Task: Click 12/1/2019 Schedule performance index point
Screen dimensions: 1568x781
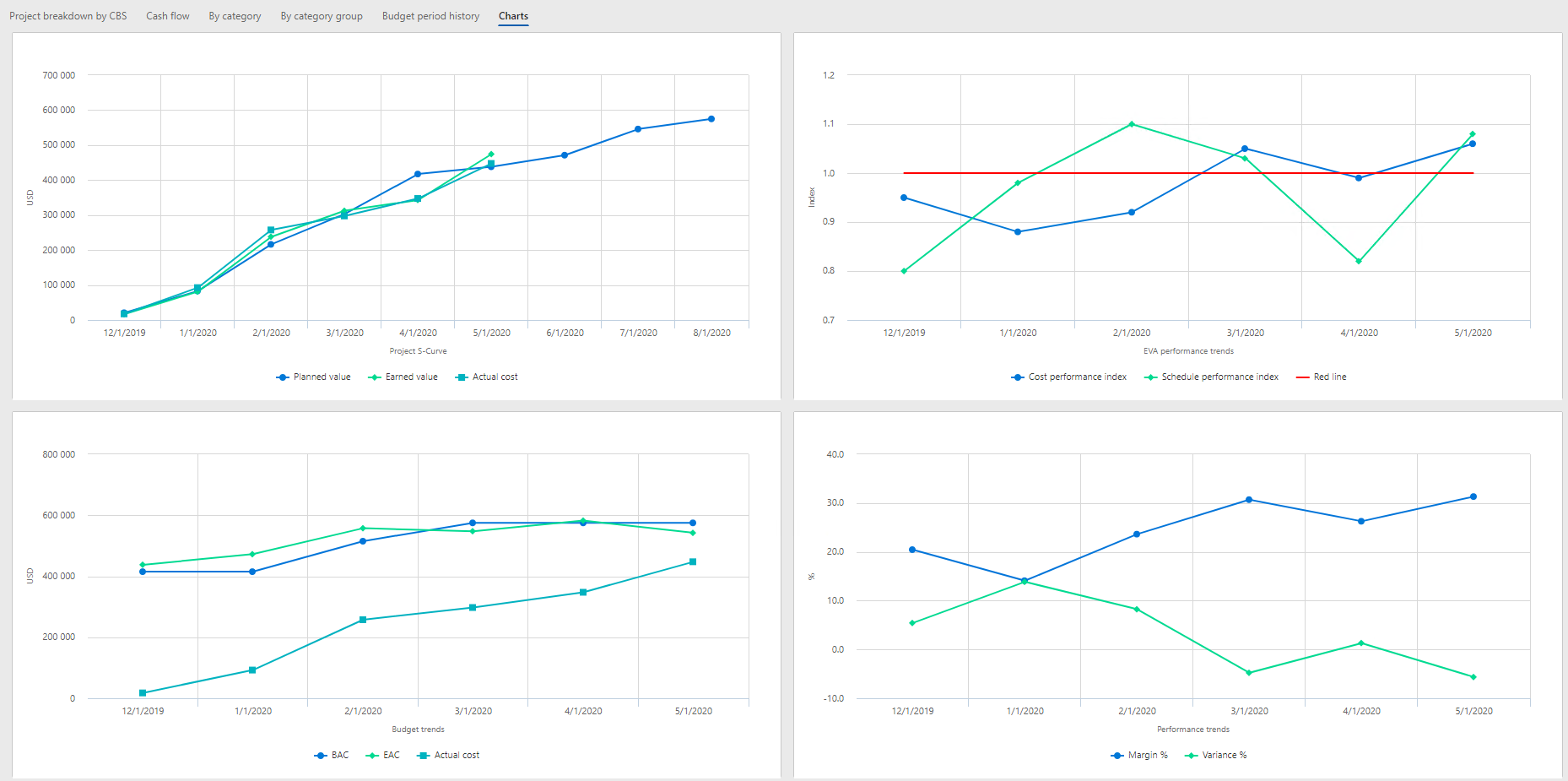Action: pyautogui.click(x=904, y=271)
